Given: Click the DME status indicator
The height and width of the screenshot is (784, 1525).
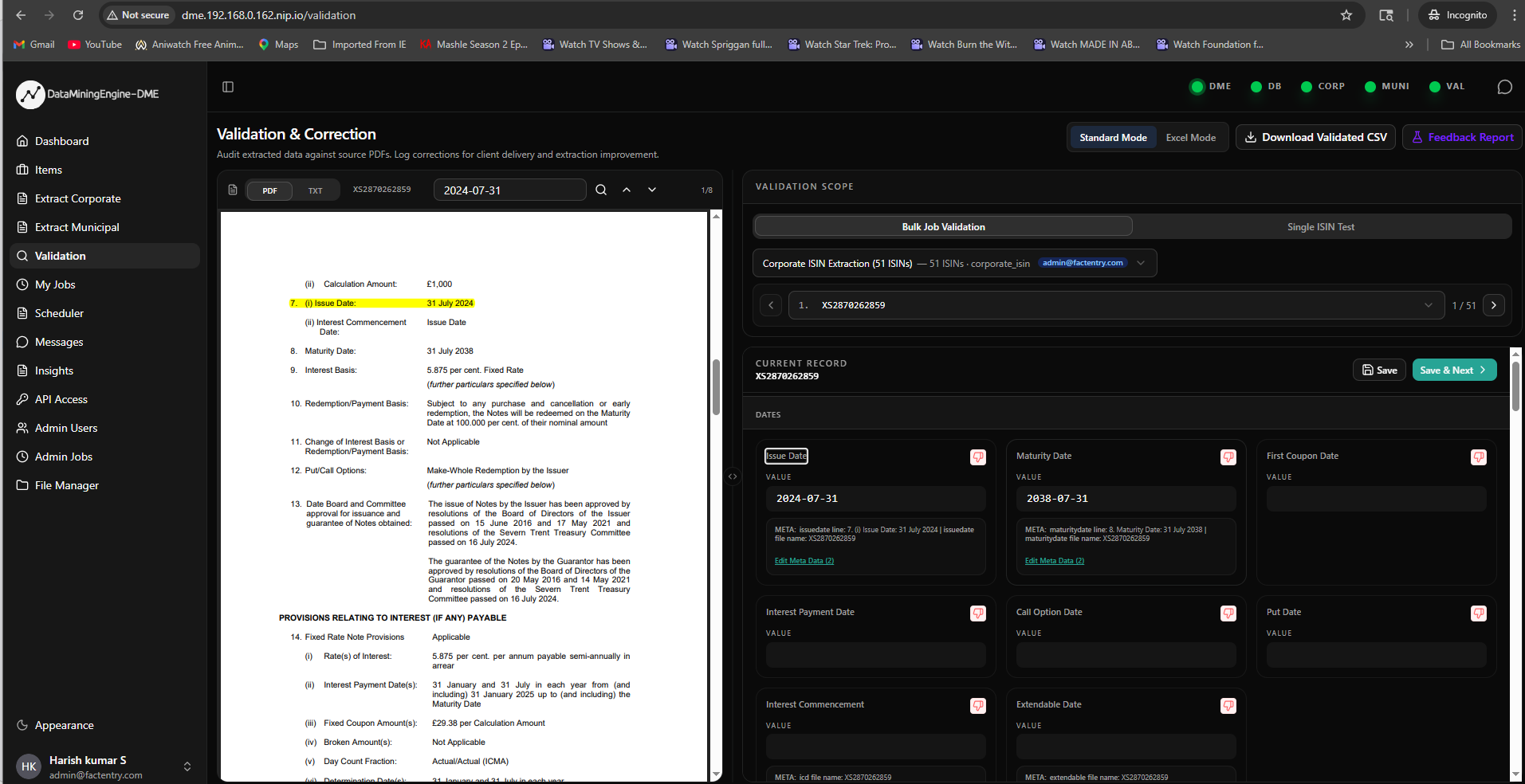Looking at the screenshot, I should click(1210, 86).
